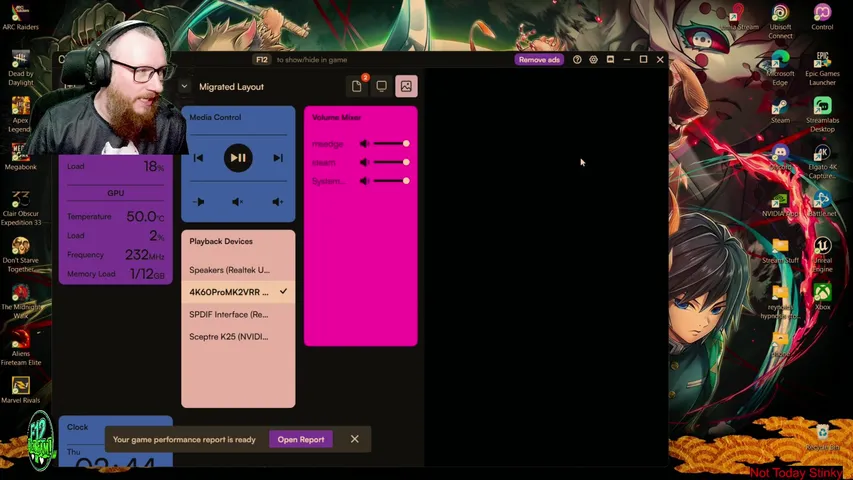Mute the System entry in Volume Mixer
The width and height of the screenshot is (853, 480).
click(x=364, y=181)
